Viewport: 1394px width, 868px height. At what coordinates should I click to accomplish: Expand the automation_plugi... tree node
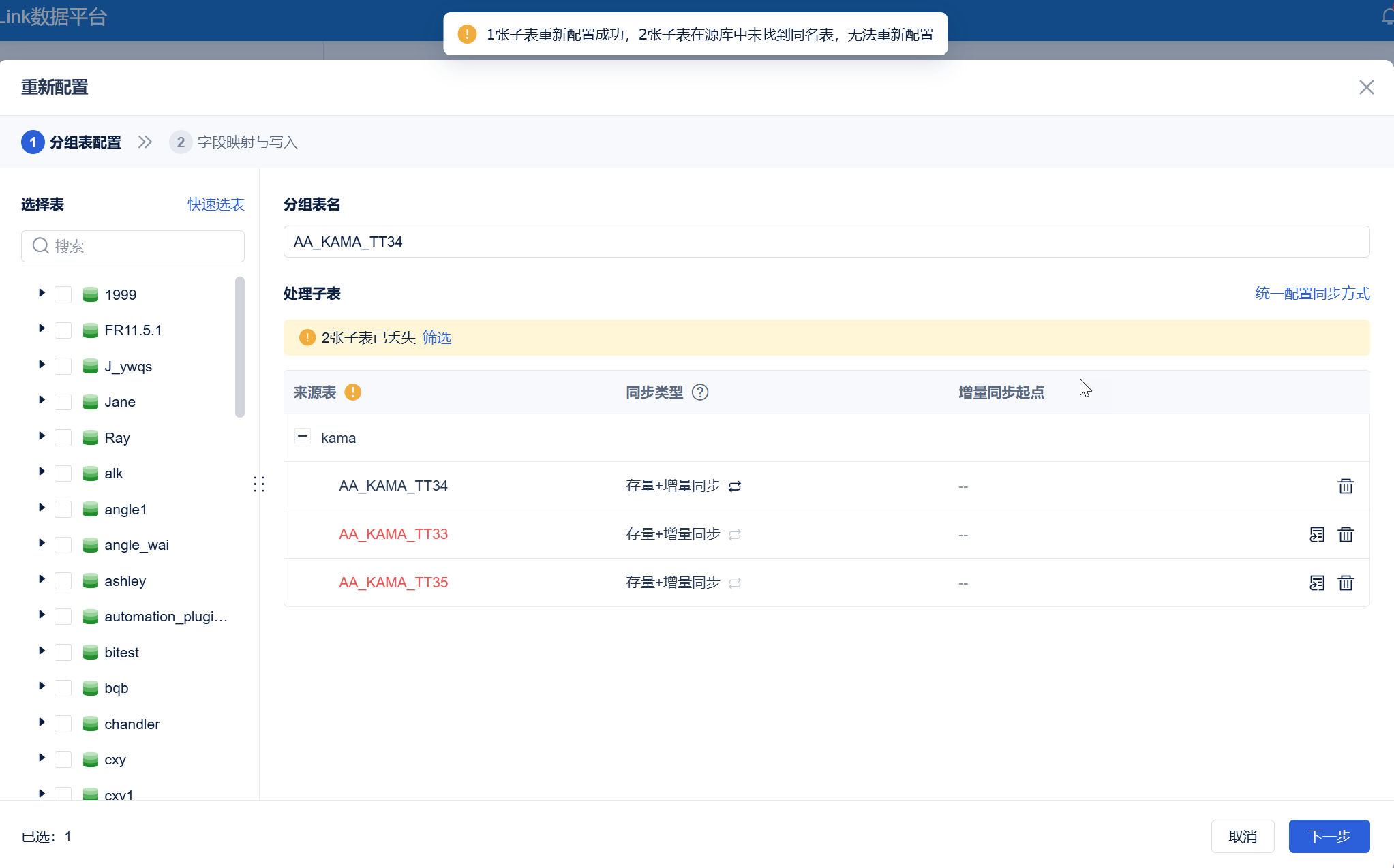click(x=42, y=615)
